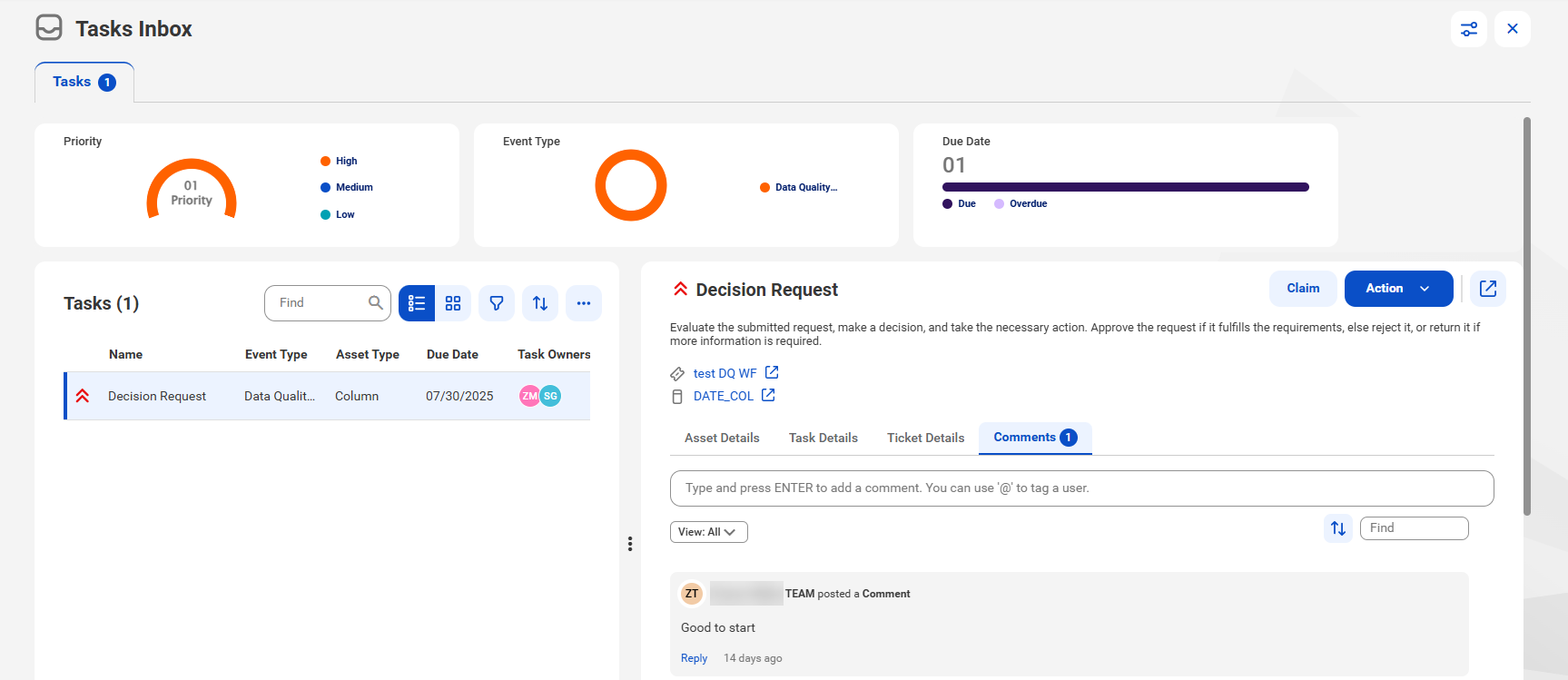Switch to the Task Details tab
This screenshot has height=680, width=1568.
(x=823, y=438)
